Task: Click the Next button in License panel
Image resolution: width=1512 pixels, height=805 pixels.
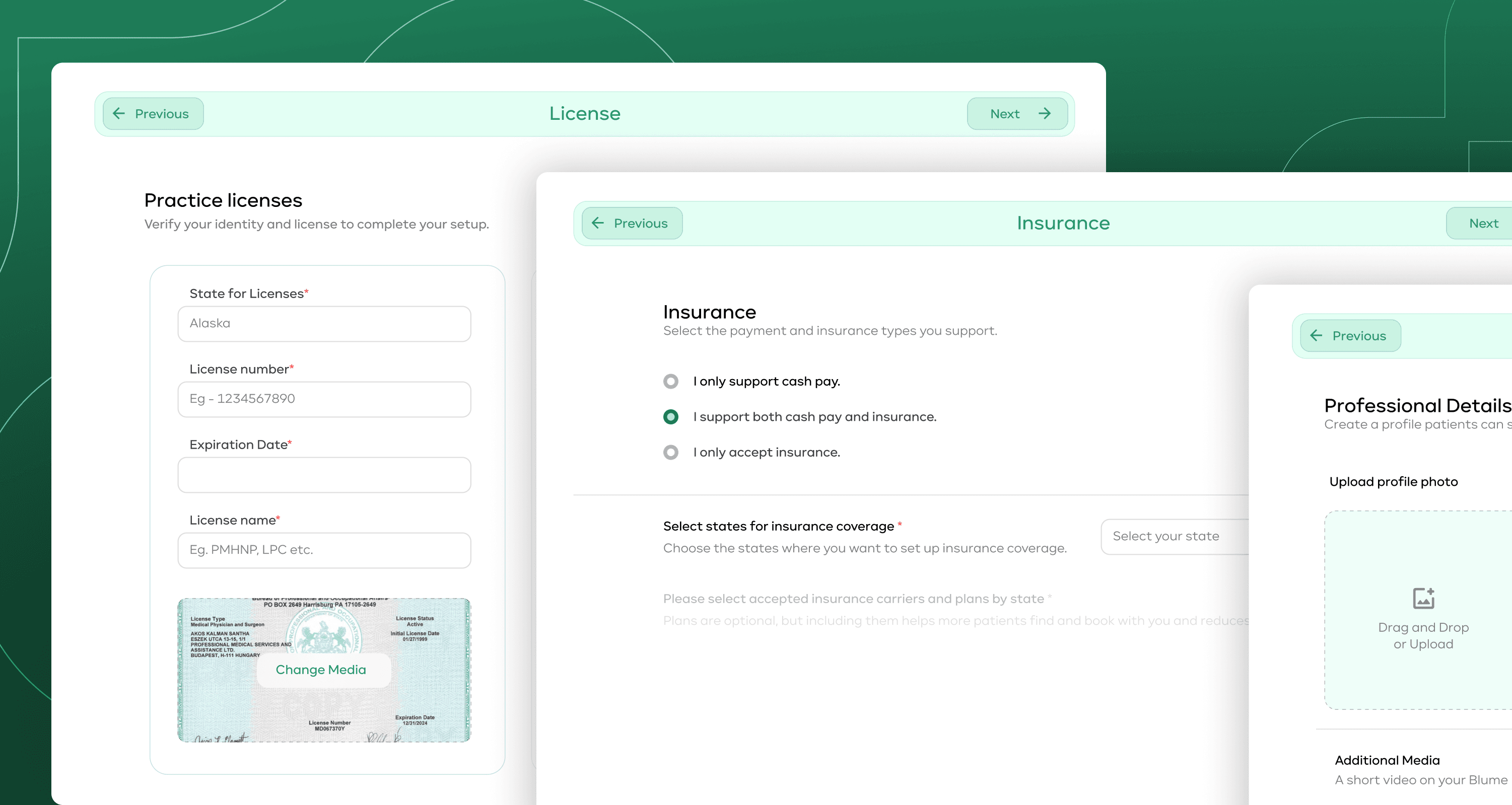Action: (1017, 114)
